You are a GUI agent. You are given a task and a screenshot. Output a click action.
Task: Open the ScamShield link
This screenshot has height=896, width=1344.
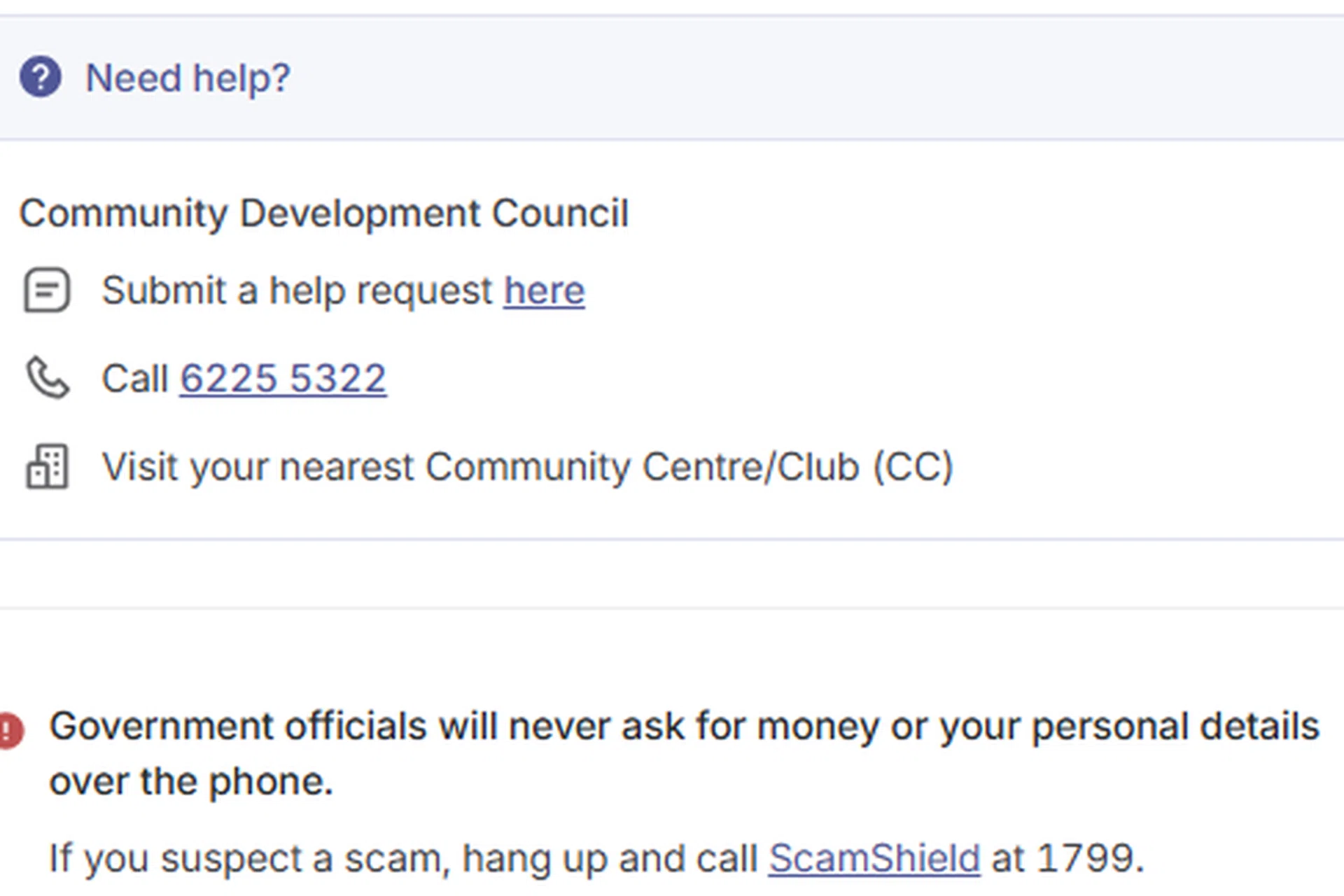click(x=874, y=858)
